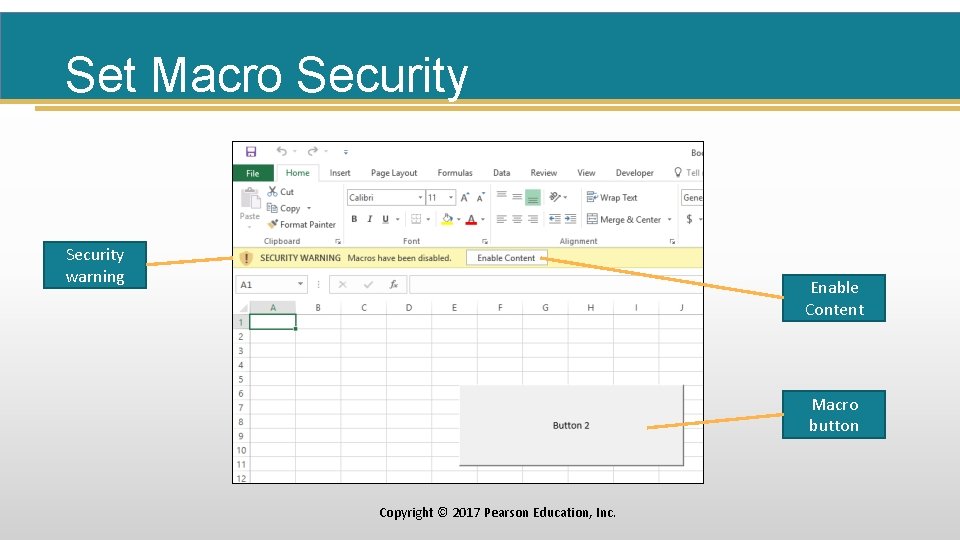
Task: Select column C header
Action: (x=364, y=307)
